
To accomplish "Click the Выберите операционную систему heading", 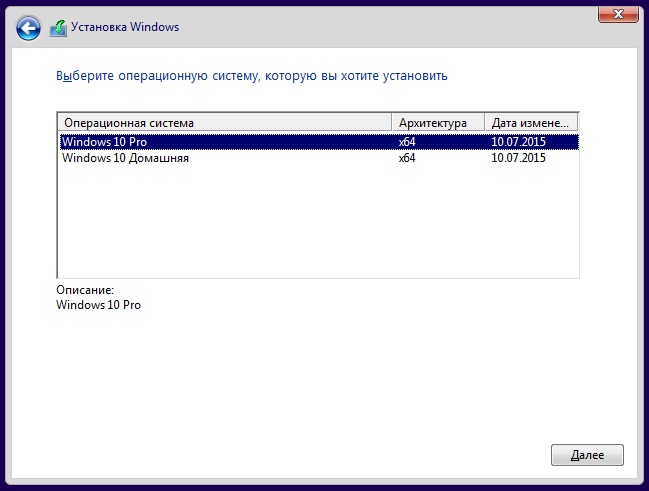I will point(252,76).
